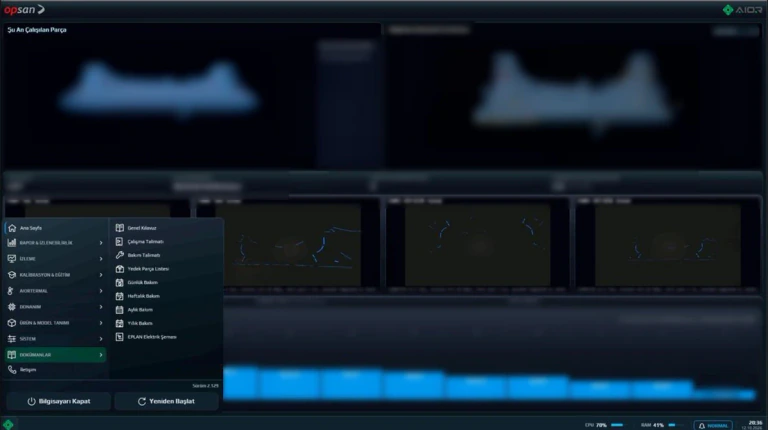Expand the Kalibrasyon & Eğitim chevron
Viewport: 768px width, 430px height.
(101, 275)
